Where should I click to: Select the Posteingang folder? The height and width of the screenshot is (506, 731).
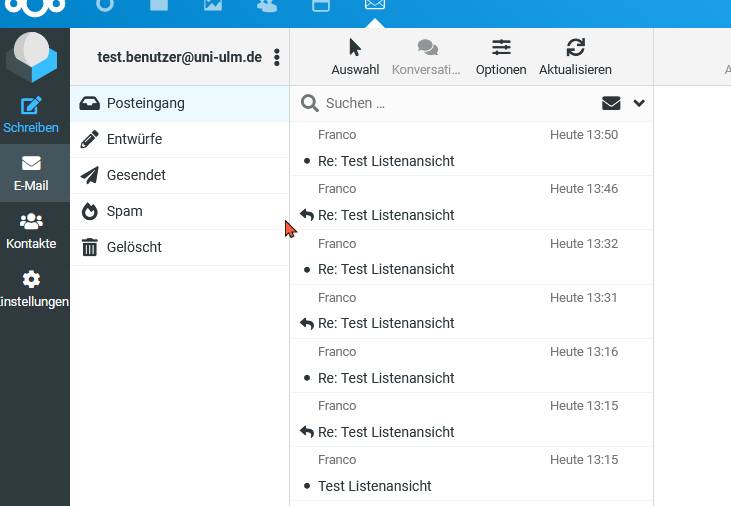(x=179, y=104)
